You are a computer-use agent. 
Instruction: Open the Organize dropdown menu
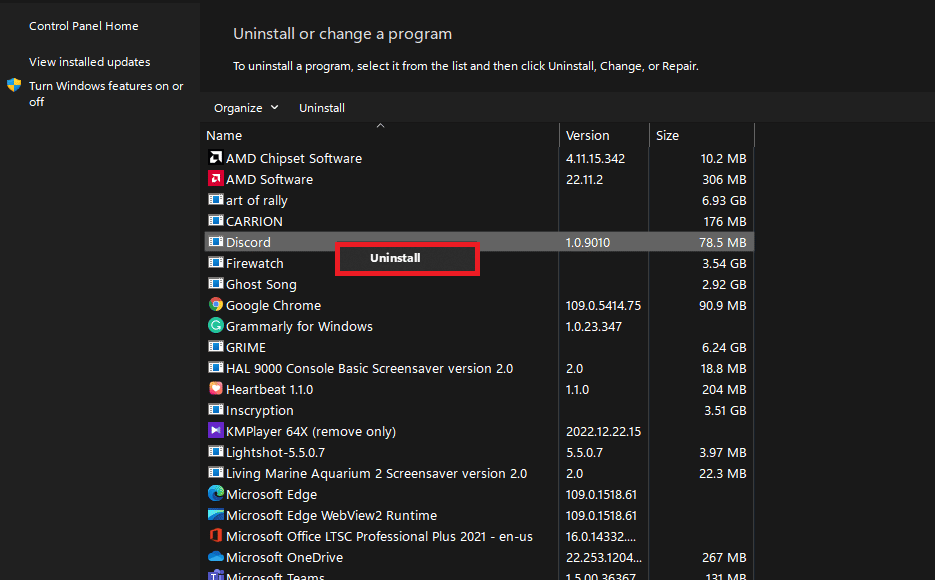point(246,108)
